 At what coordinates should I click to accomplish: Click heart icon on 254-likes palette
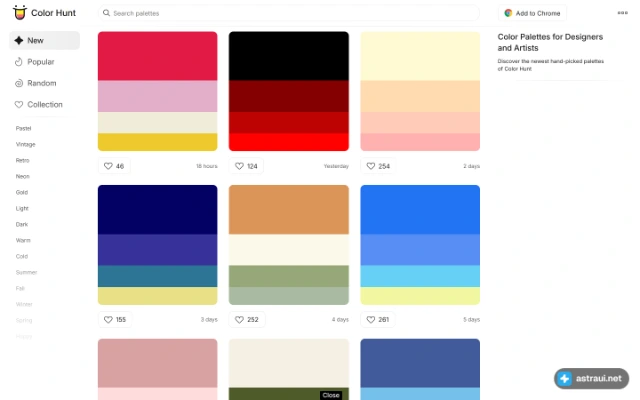(371, 166)
